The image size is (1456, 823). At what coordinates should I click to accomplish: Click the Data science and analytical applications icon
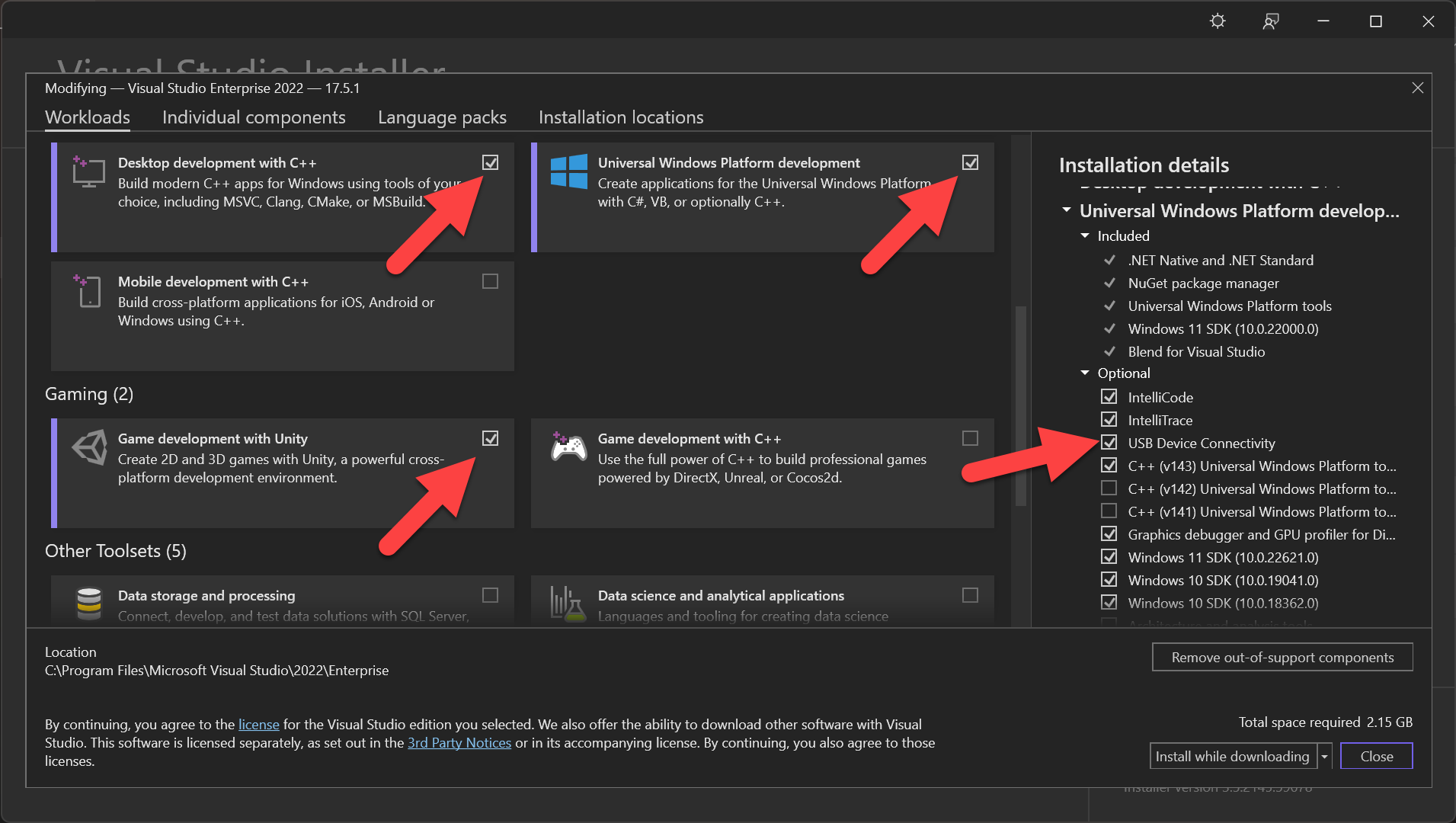pos(568,604)
